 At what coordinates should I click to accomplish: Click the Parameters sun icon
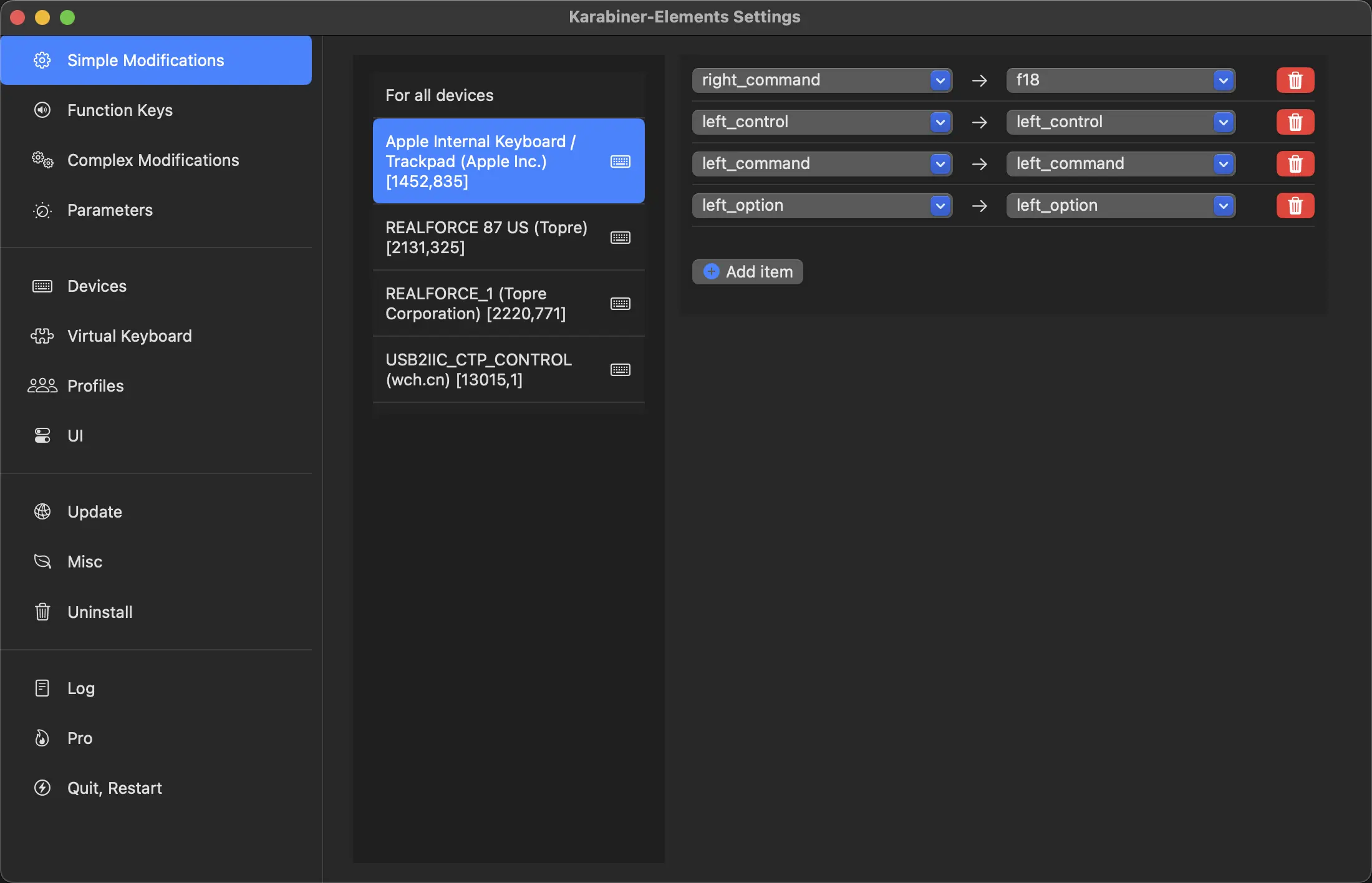click(42, 210)
